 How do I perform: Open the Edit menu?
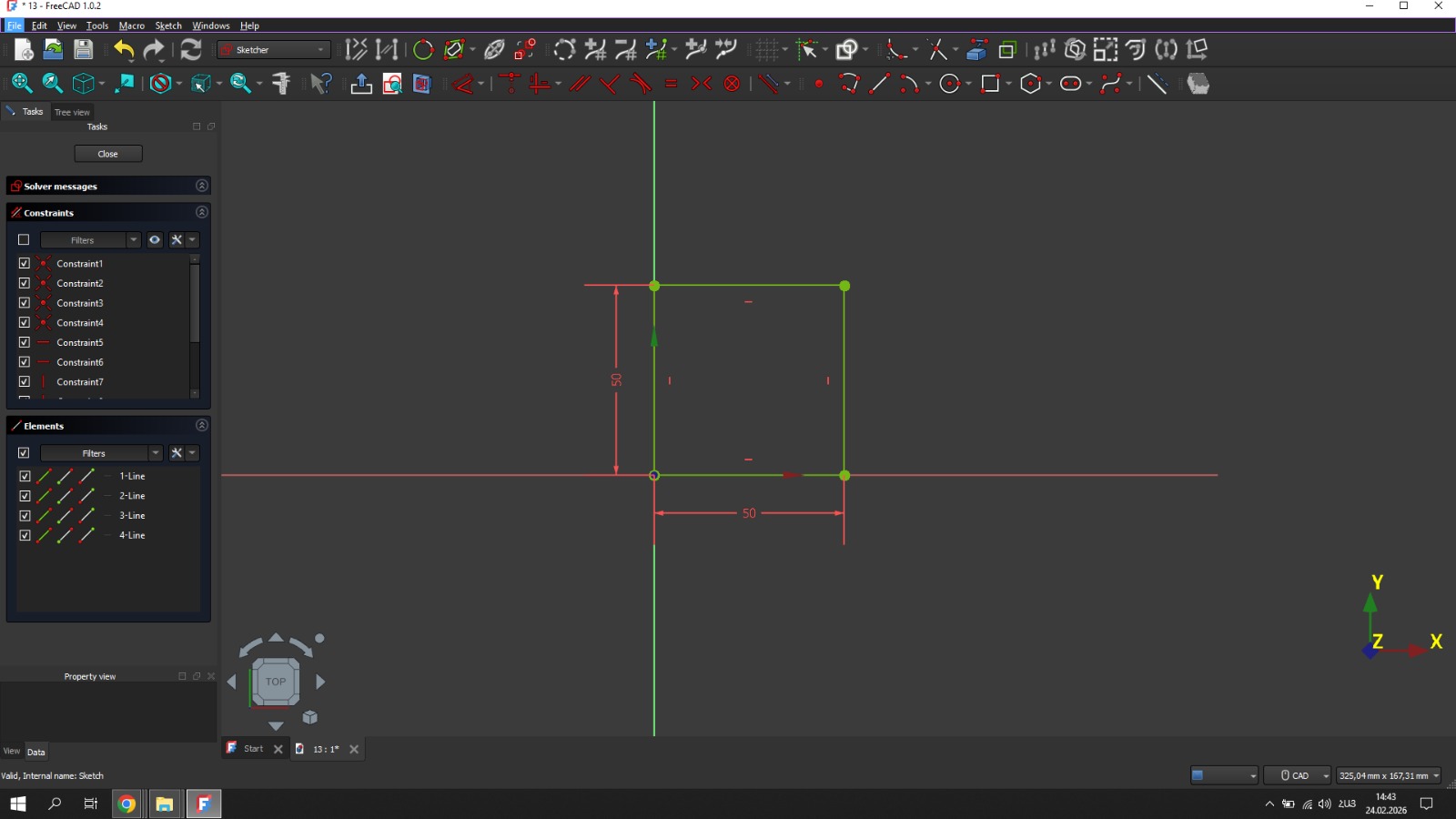pos(39,25)
